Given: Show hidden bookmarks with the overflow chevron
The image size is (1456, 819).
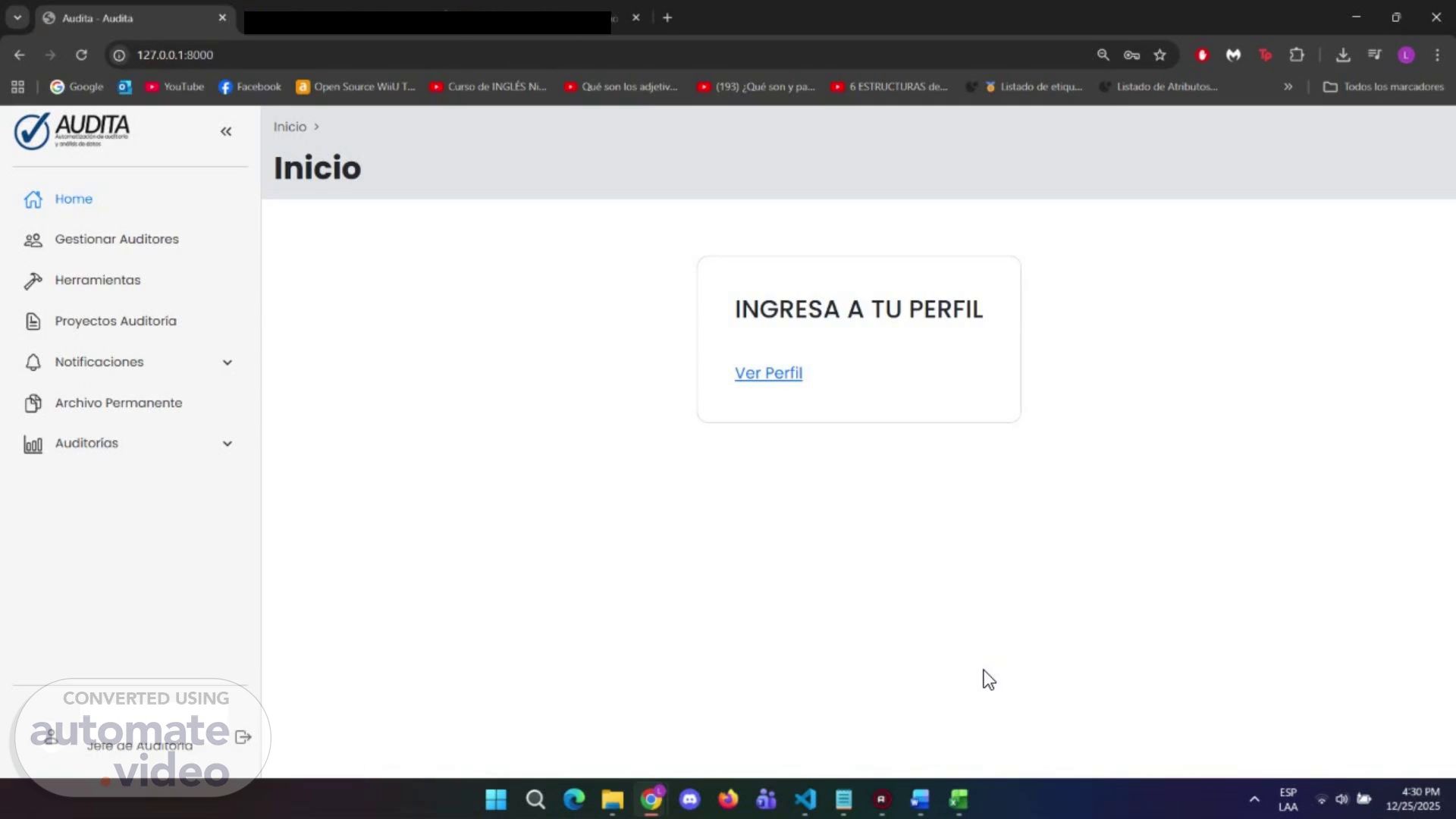Looking at the screenshot, I should [1288, 87].
